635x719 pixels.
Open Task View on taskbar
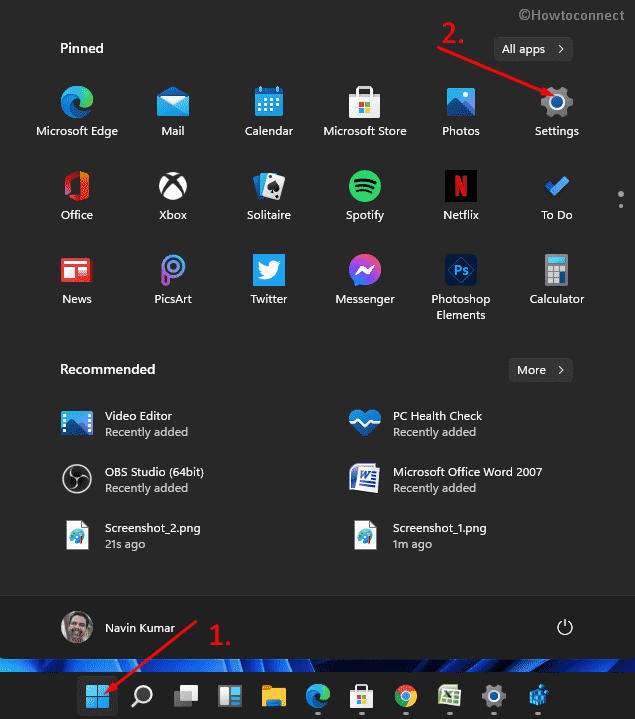coord(186,696)
